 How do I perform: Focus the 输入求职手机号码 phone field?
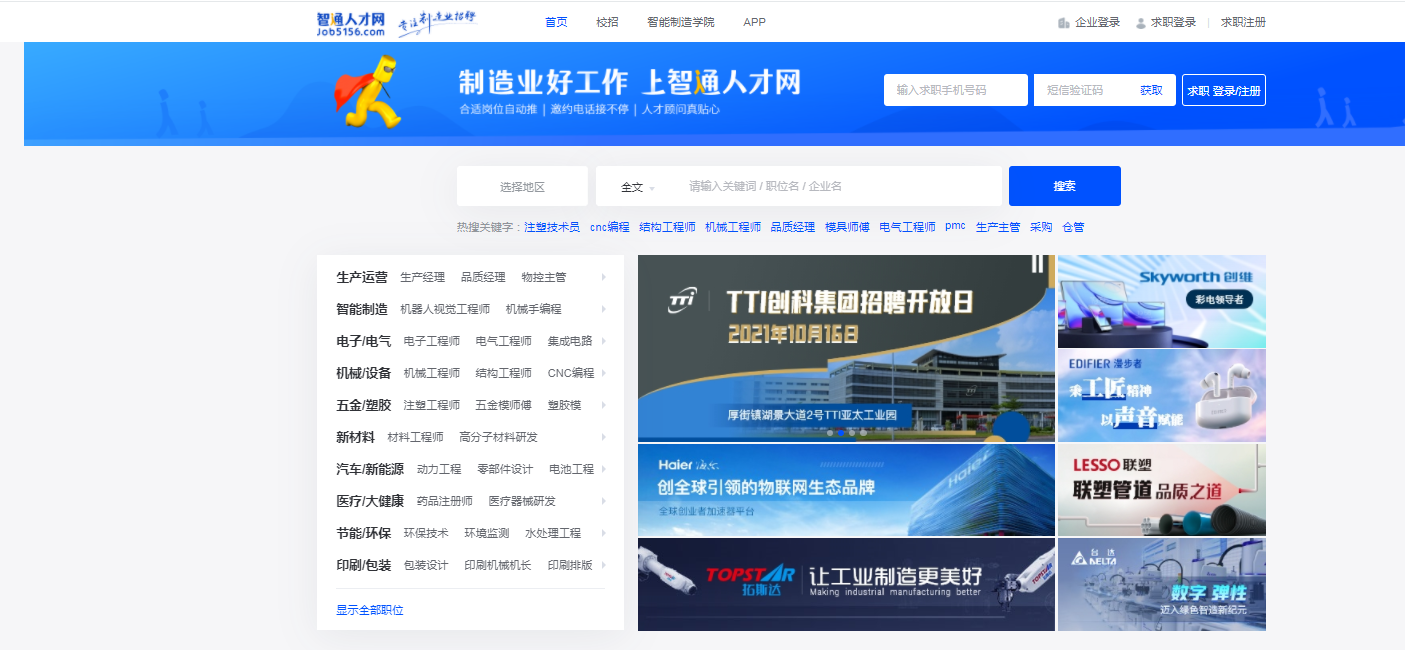coord(956,90)
